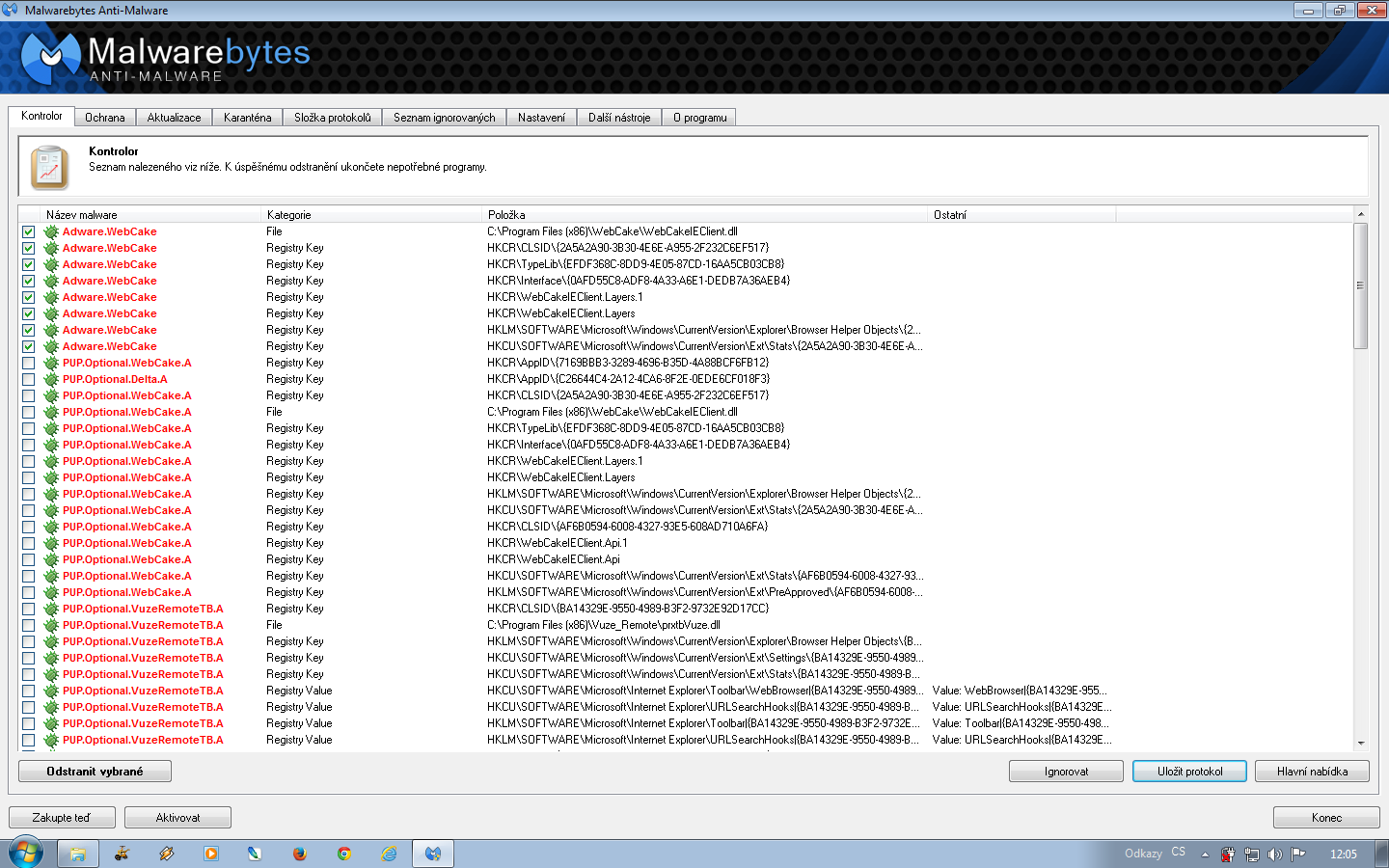The height and width of the screenshot is (868, 1389).
Task: Click bug icon of VuzeRemoteTB.A Ext\Settings row
Action: (x=51, y=658)
